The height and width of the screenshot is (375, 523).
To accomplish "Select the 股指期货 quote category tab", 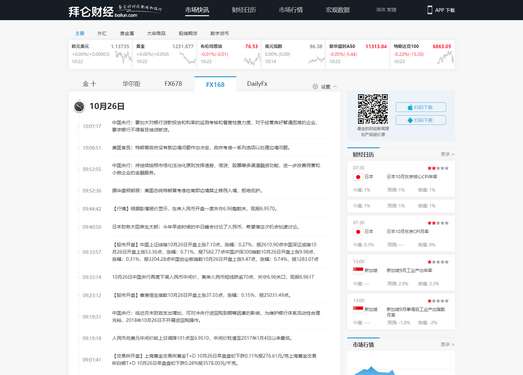I will [188, 33].
